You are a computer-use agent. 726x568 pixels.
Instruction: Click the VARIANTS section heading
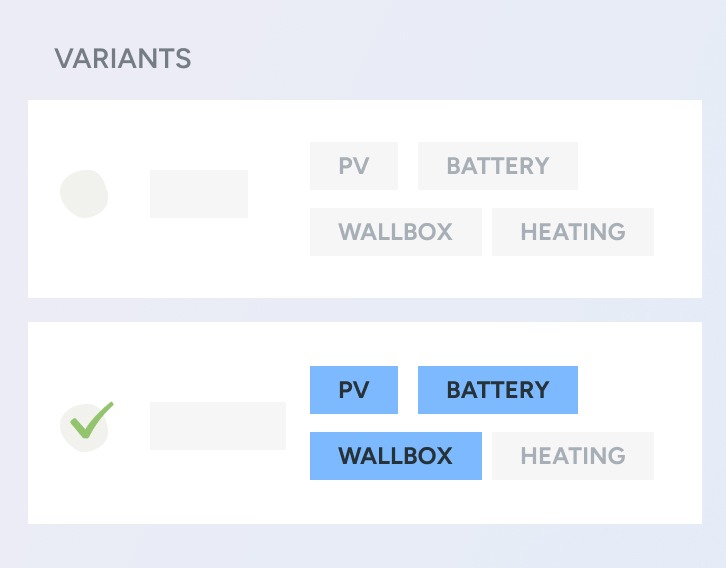coord(123,59)
